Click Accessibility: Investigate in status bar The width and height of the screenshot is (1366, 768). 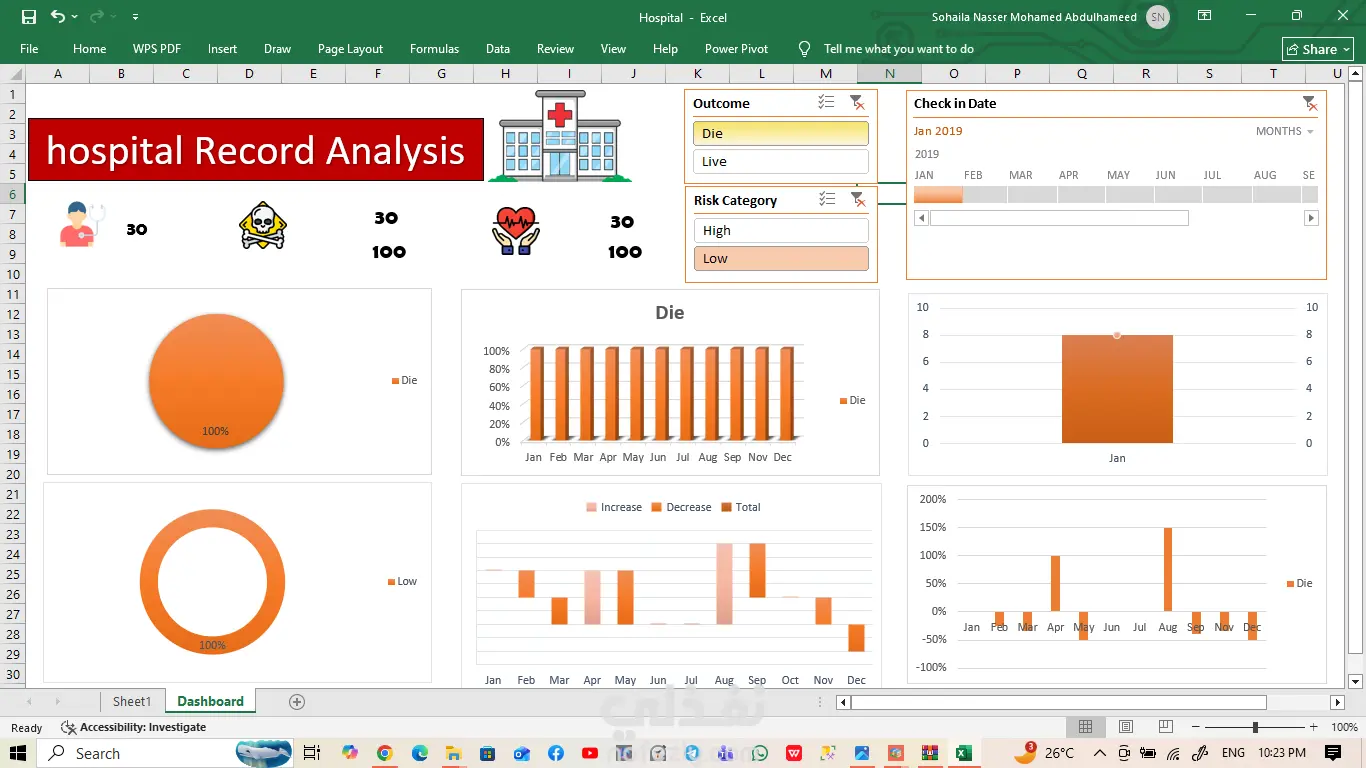[x=134, y=728]
